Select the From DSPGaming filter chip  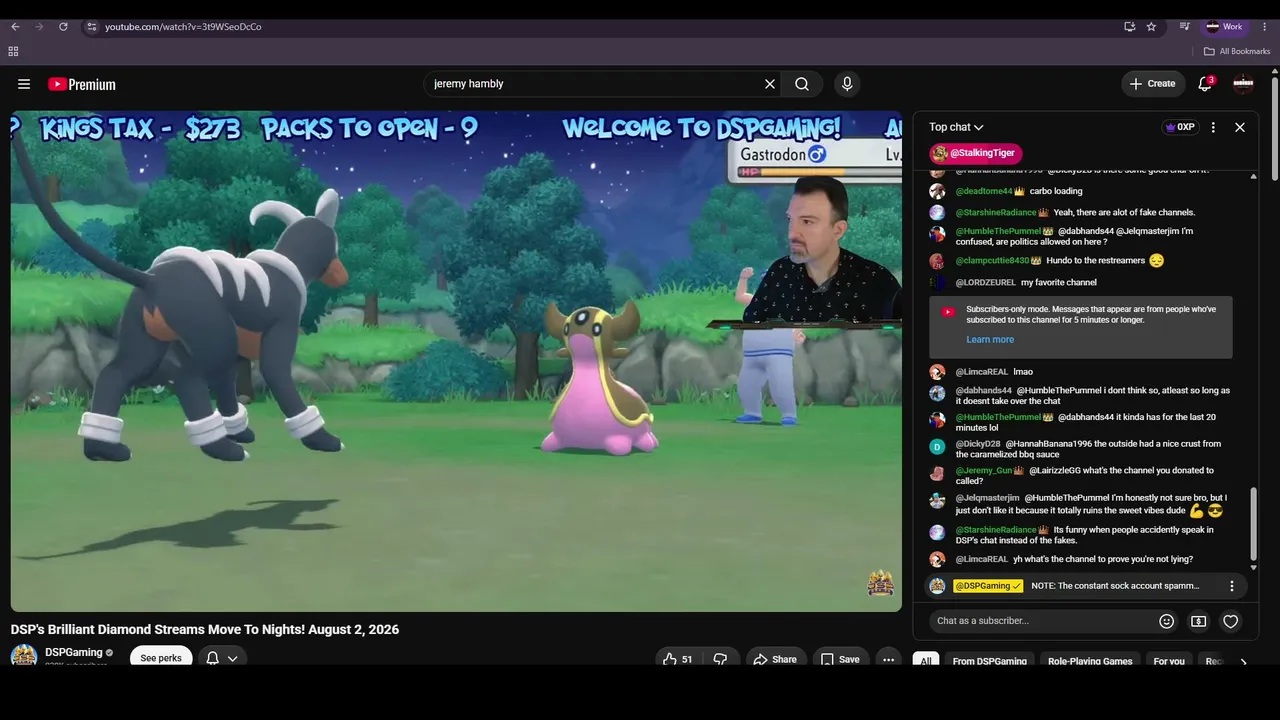990,661
